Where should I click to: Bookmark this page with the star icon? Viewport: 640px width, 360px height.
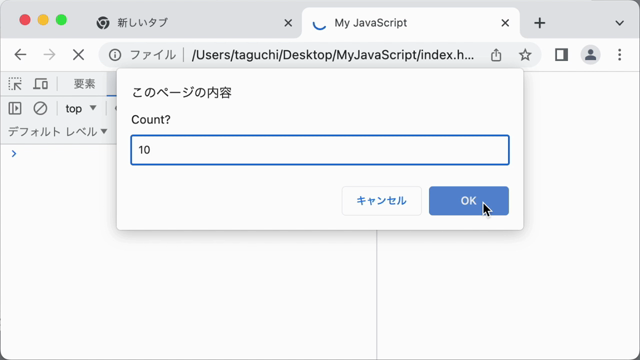[x=525, y=55]
